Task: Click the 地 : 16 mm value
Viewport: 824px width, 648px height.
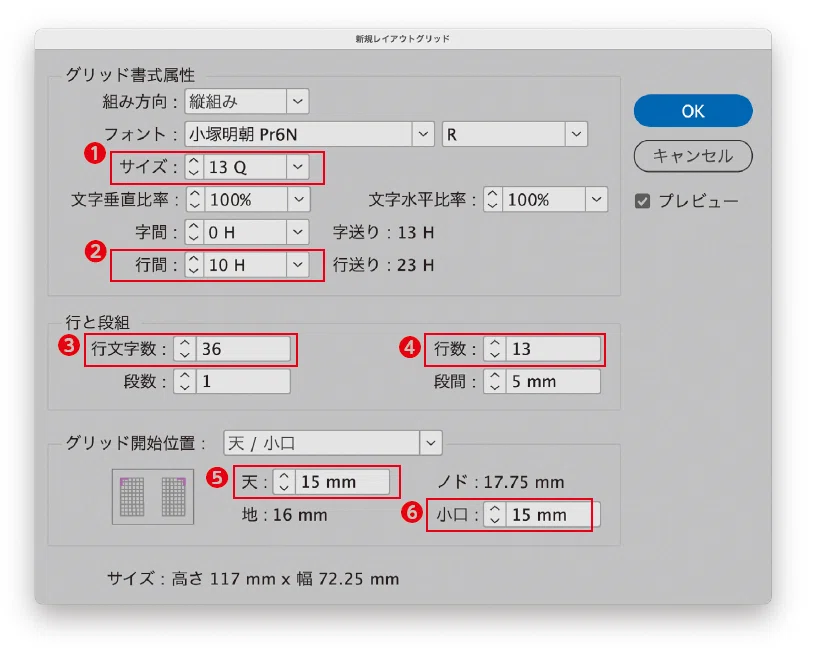Action: point(285,515)
